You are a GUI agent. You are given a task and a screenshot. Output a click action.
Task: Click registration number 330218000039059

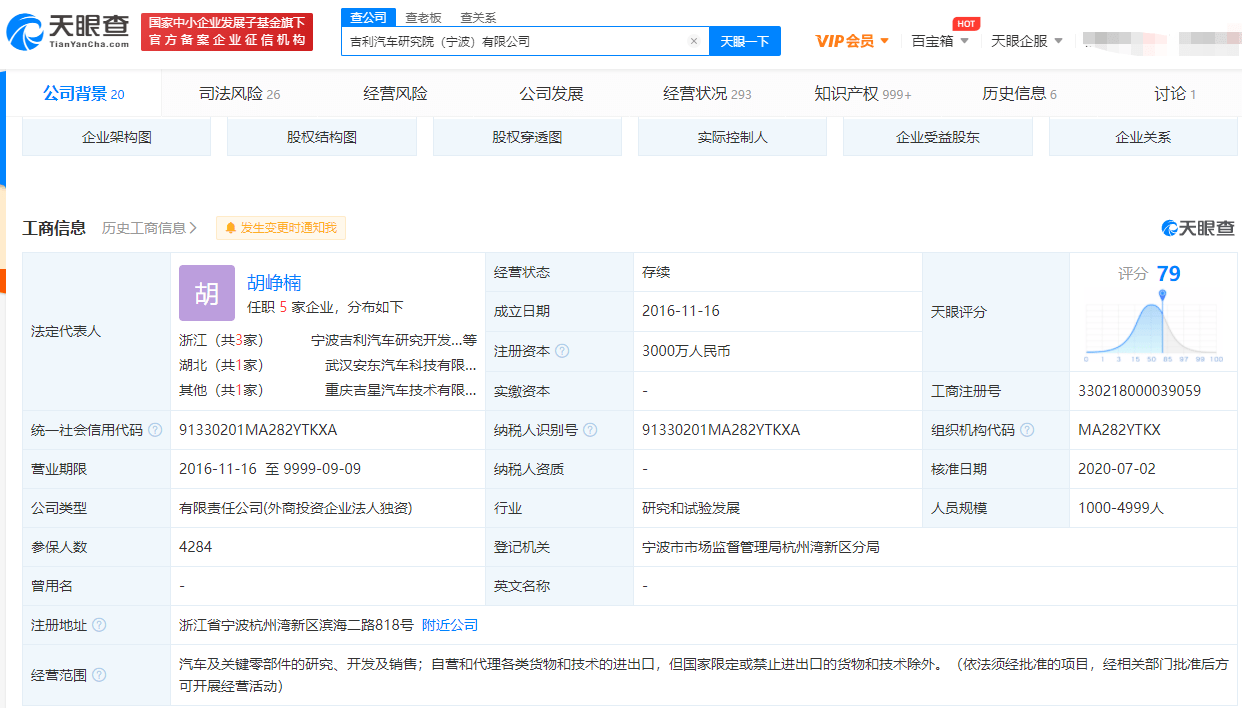tap(1139, 391)
